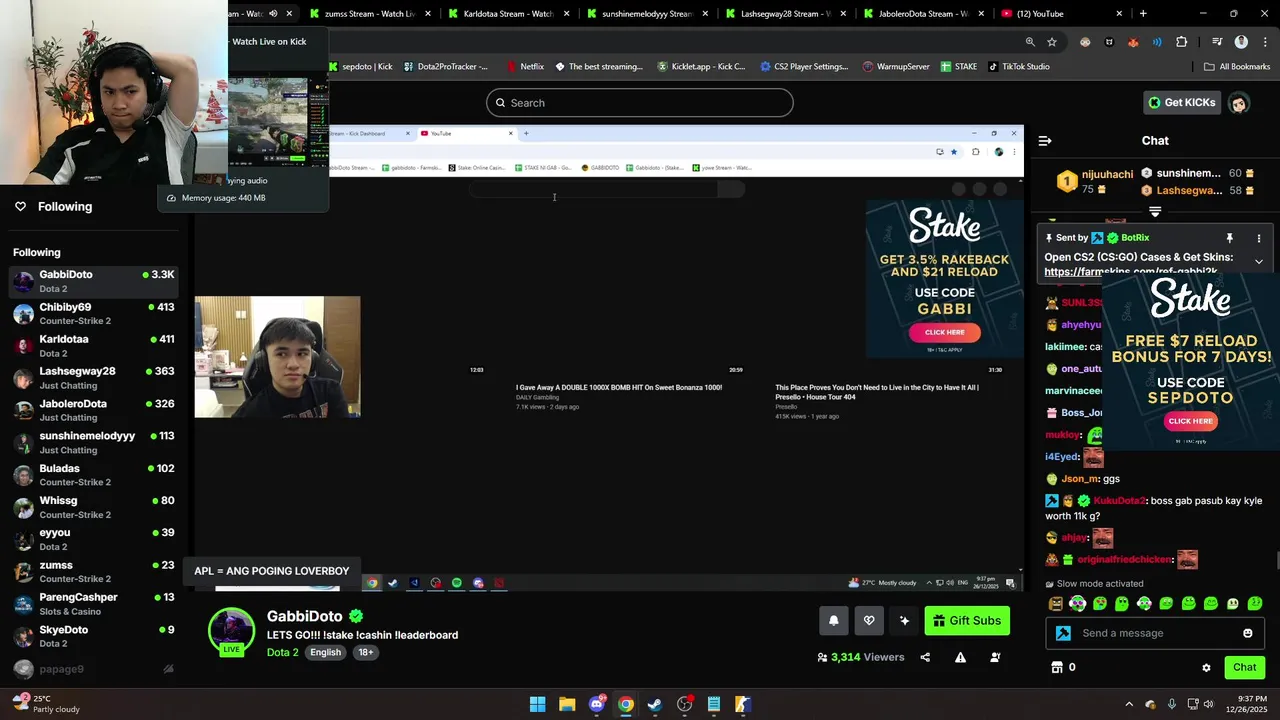This screenshot has height=720, width=1280.
Task: Open Windows Start menu
Action: pos(538,704)
